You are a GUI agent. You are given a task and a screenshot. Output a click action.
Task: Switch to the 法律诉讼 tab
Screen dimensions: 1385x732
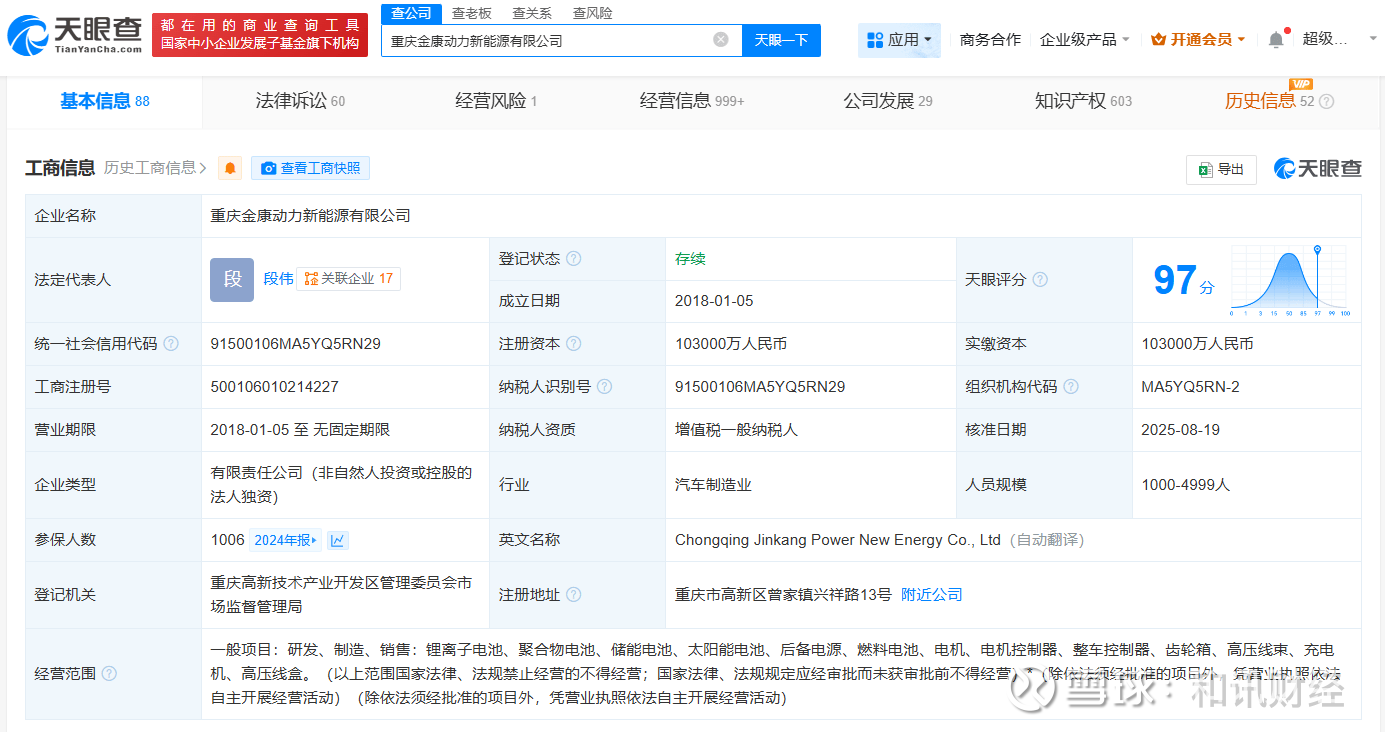300,101
